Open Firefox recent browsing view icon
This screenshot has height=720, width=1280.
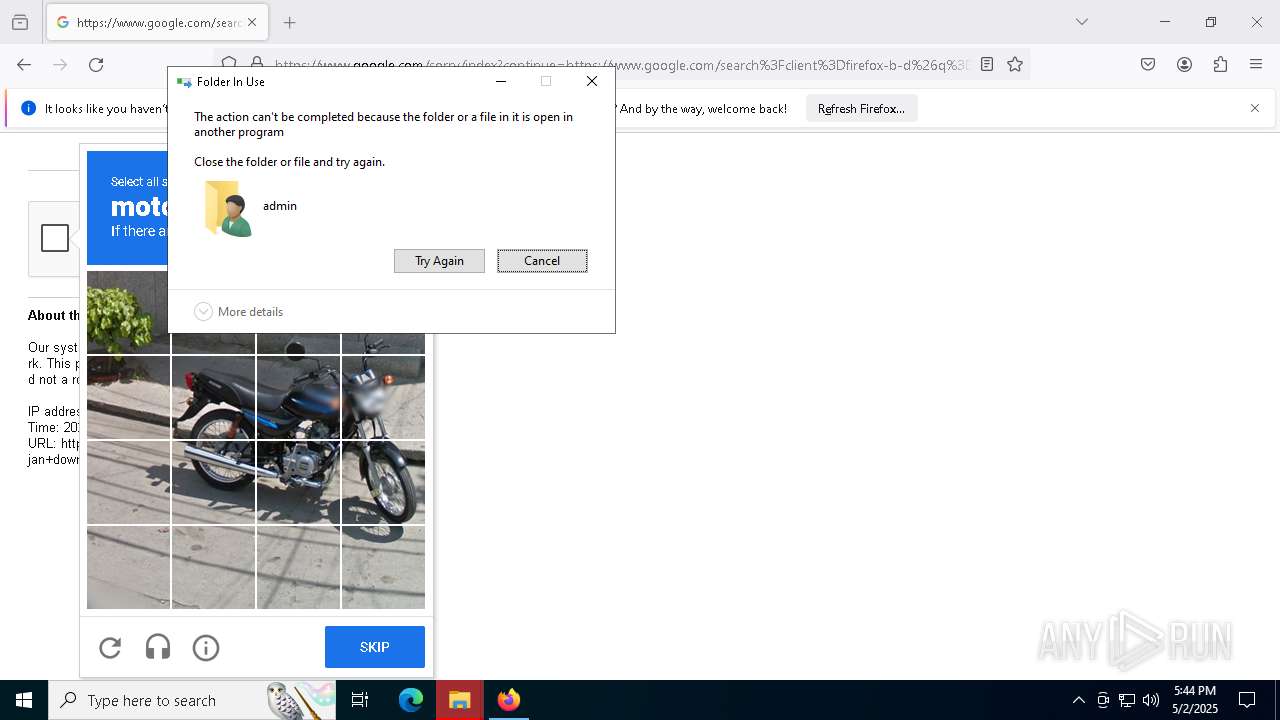[x=20, y=22]
